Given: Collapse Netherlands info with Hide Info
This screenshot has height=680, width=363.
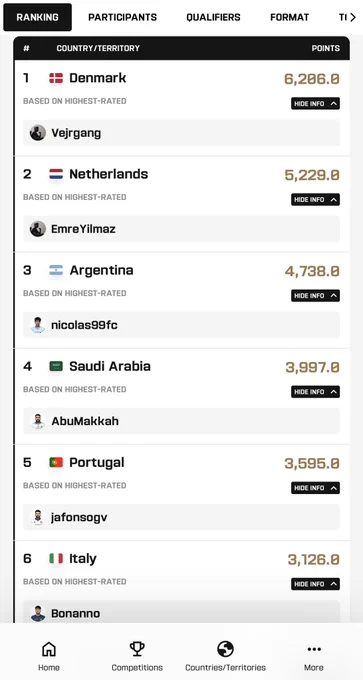Looking at the screenshot, I should point(315,199).
